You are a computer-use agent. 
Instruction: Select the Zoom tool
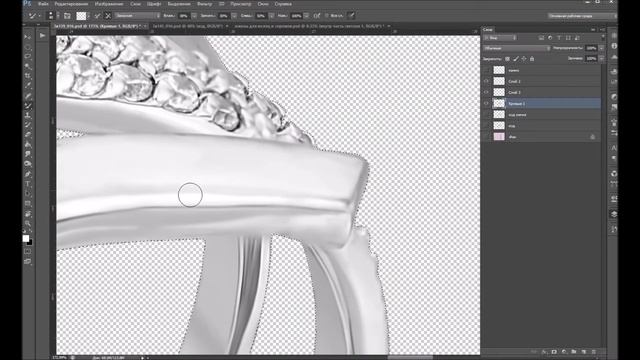[28, 223]
